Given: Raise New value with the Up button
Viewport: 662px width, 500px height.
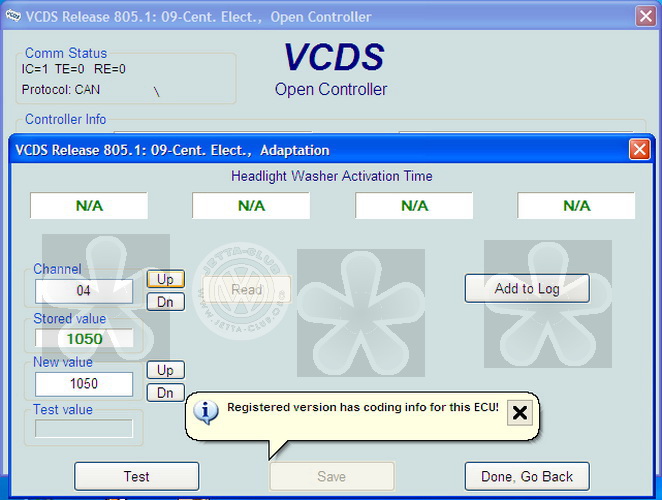Looking at the screenshot, I should pos(166,370).
